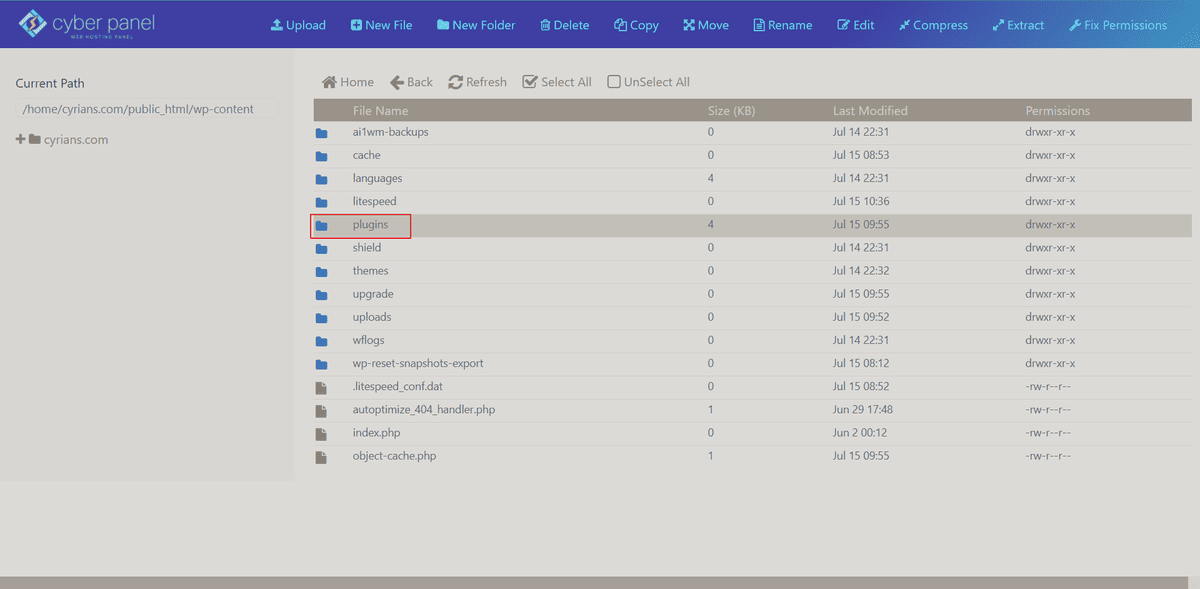
Task: Click the object-cache.php file icon
Action: coord(321,457)
